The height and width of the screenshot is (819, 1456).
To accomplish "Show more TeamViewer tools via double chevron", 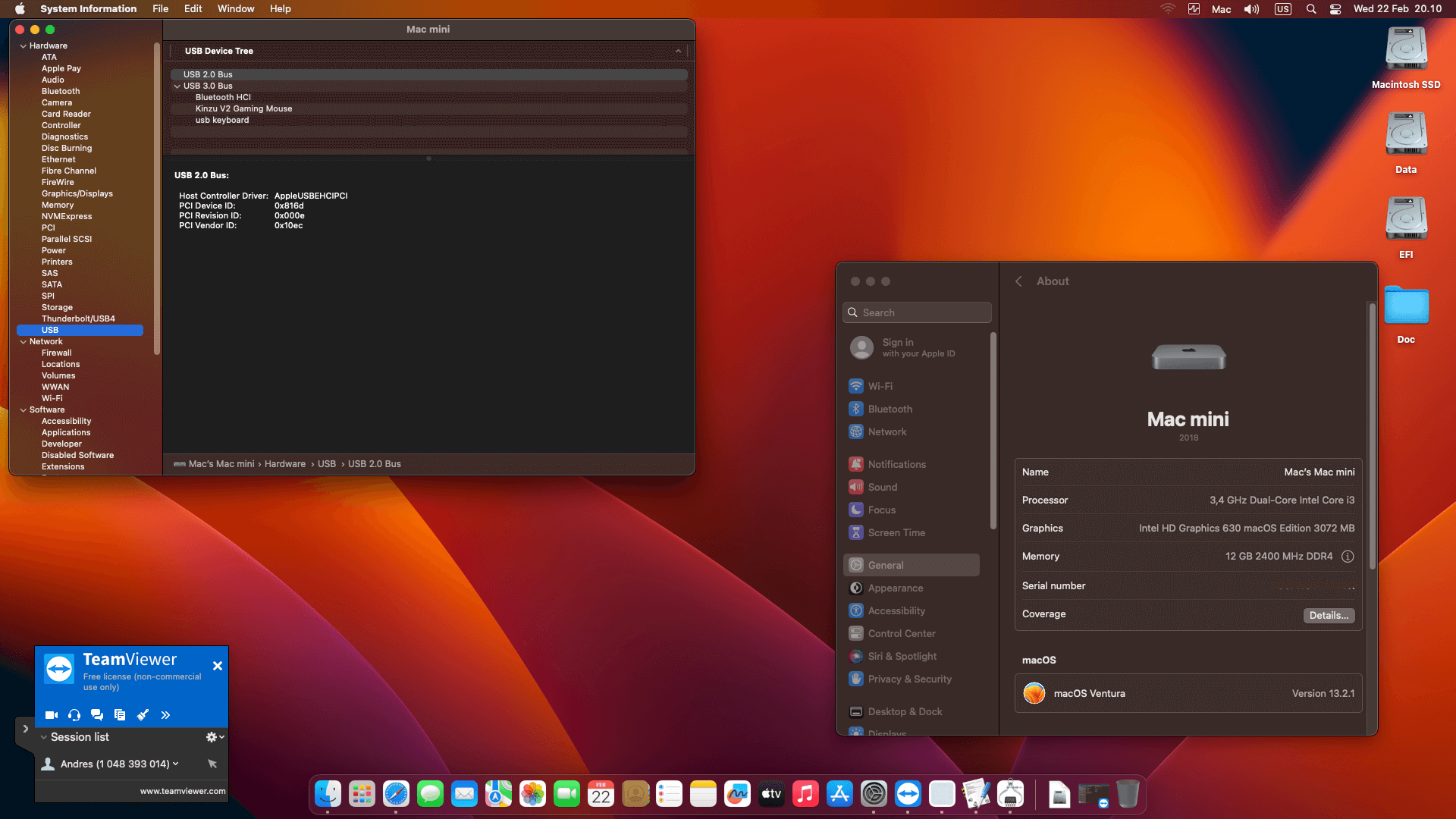I will click(x=165, y=715).
